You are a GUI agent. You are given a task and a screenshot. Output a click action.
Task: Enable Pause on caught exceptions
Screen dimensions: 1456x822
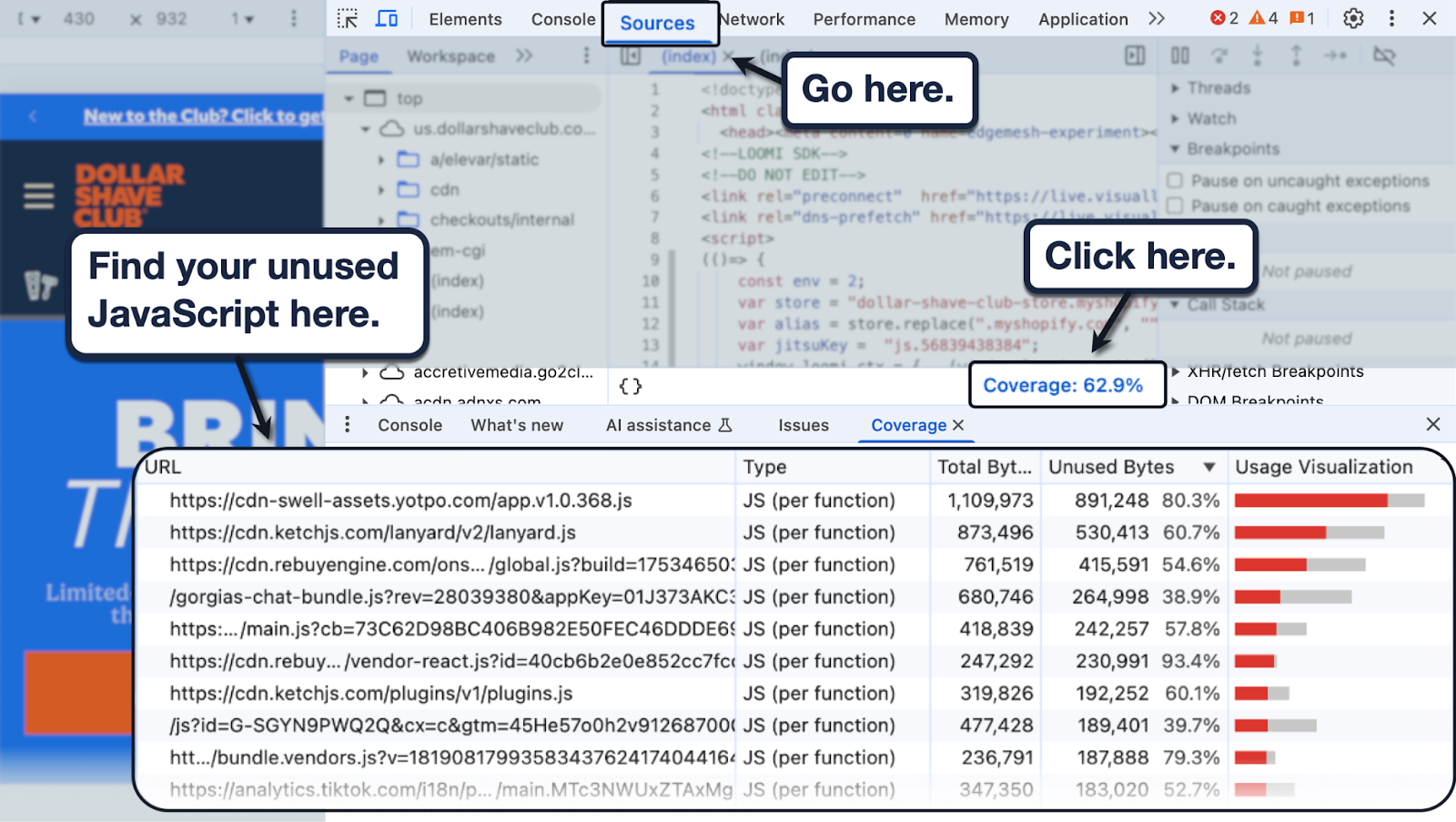click(1175, 206)
